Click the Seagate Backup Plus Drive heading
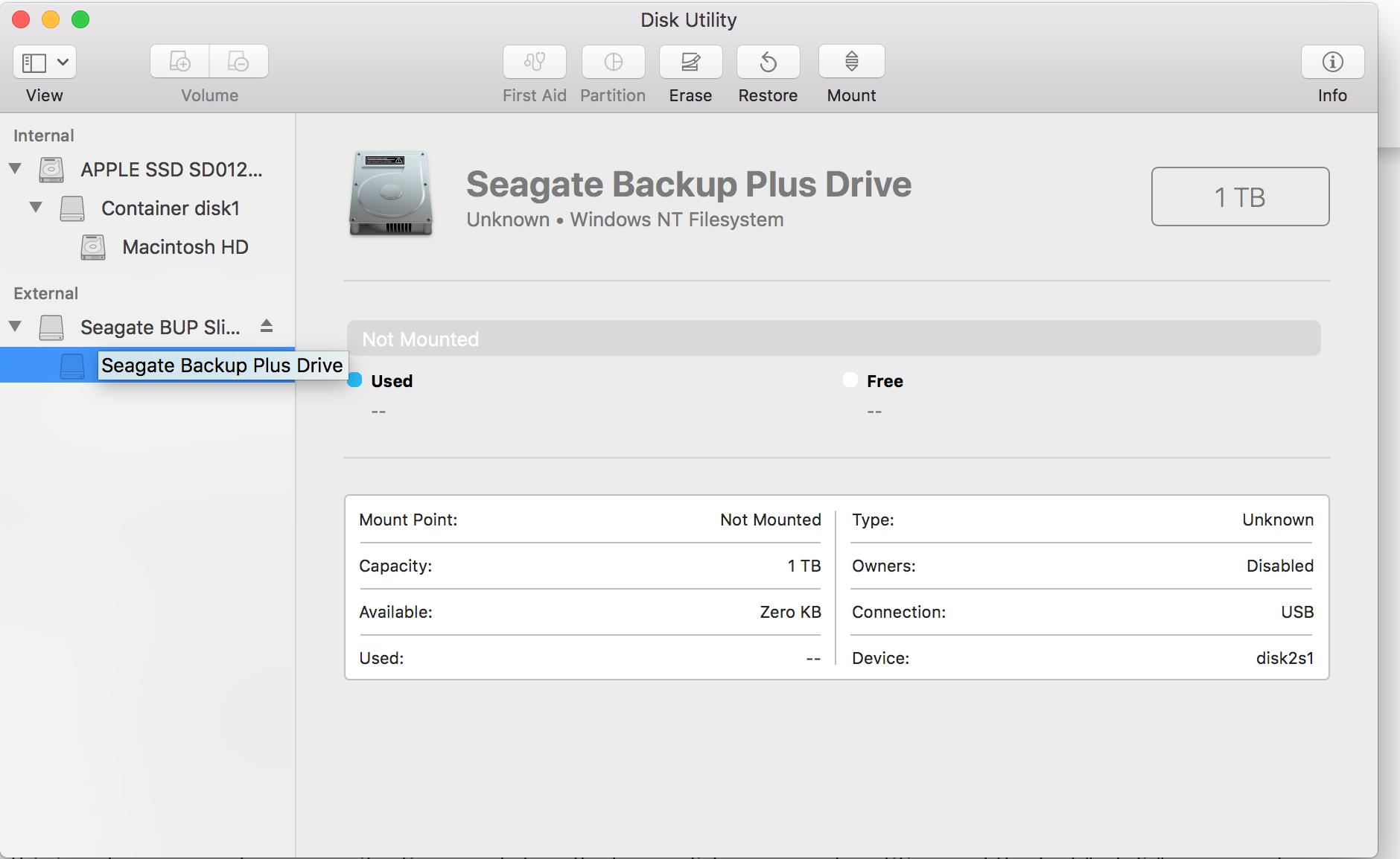The image size is (1400, 859). click(689, 184)
